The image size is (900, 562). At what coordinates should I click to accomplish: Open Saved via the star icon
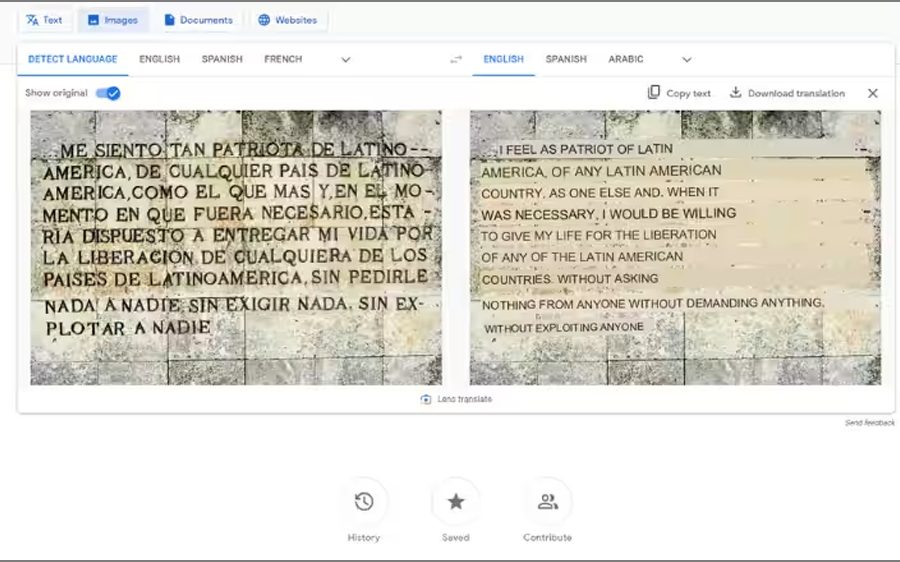(456, 502)
